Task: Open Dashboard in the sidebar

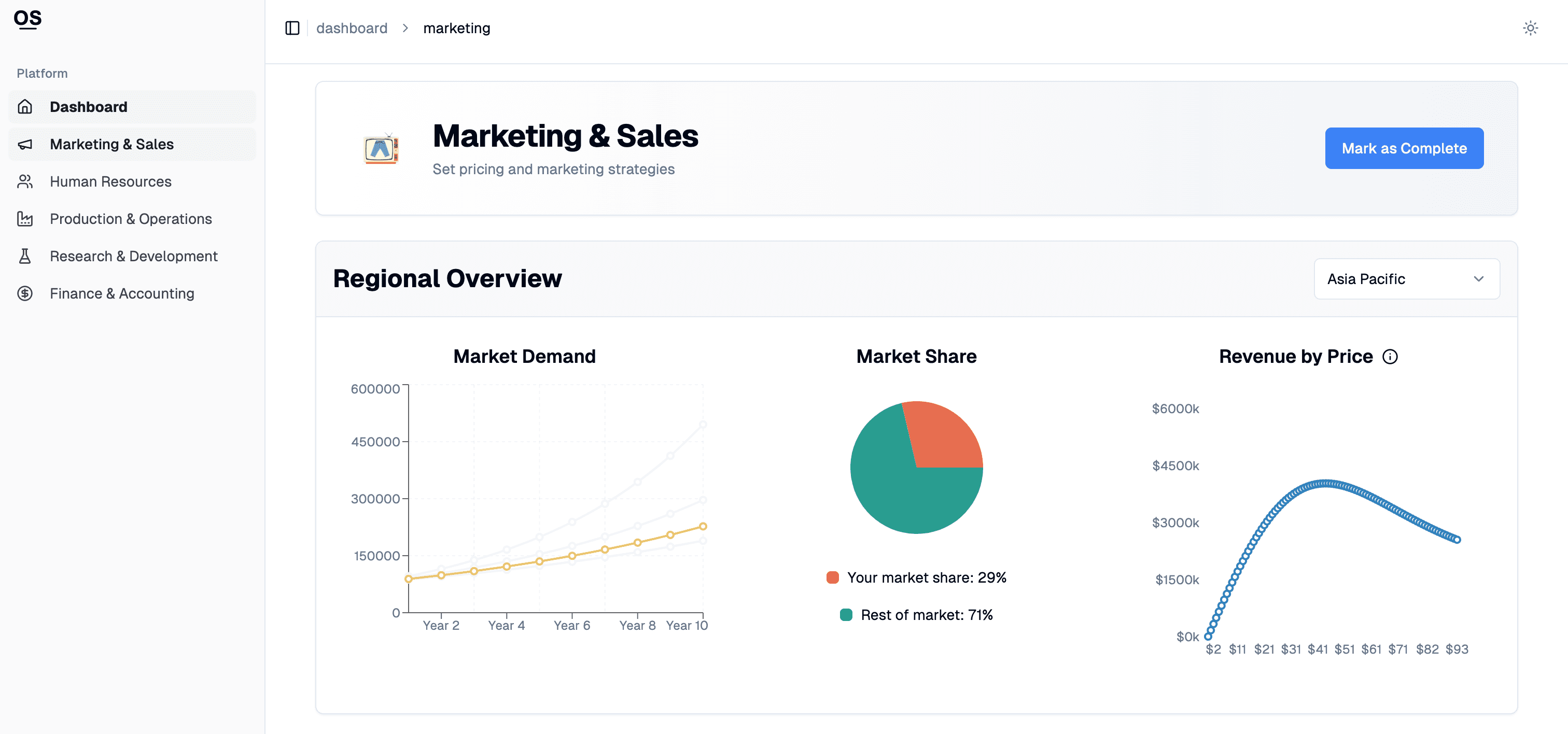Action: pos(132,106)
